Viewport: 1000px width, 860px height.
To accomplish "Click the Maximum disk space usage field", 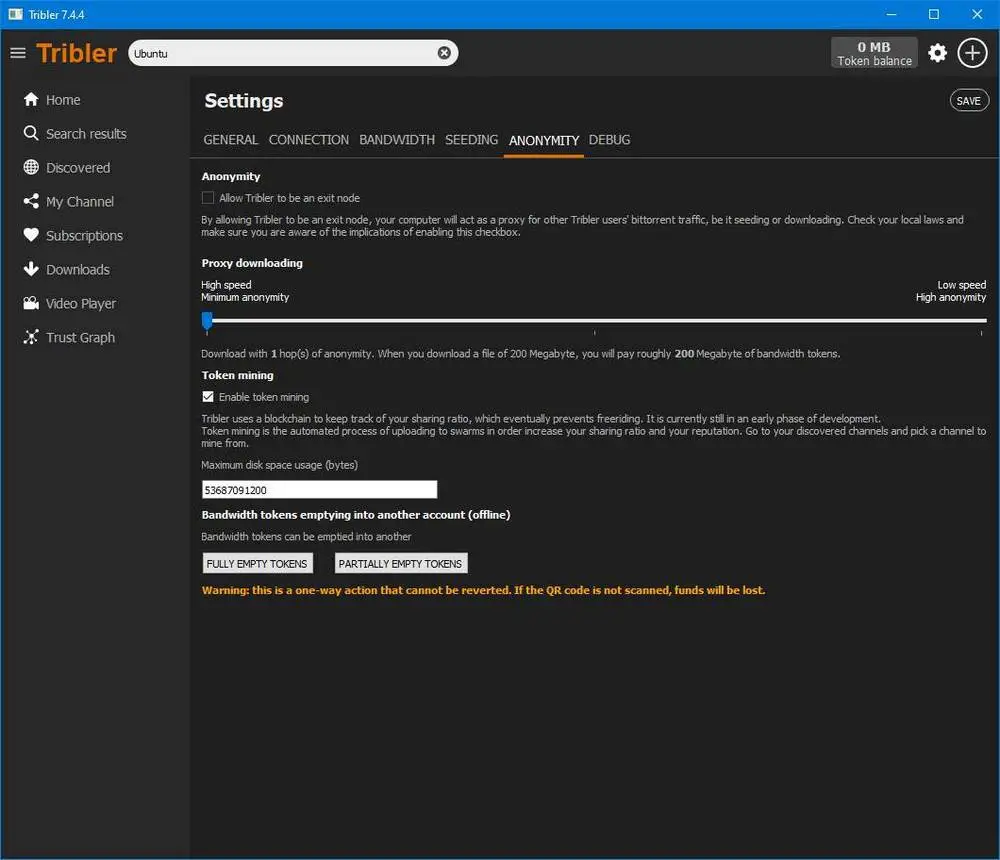I will pos(320,489).
